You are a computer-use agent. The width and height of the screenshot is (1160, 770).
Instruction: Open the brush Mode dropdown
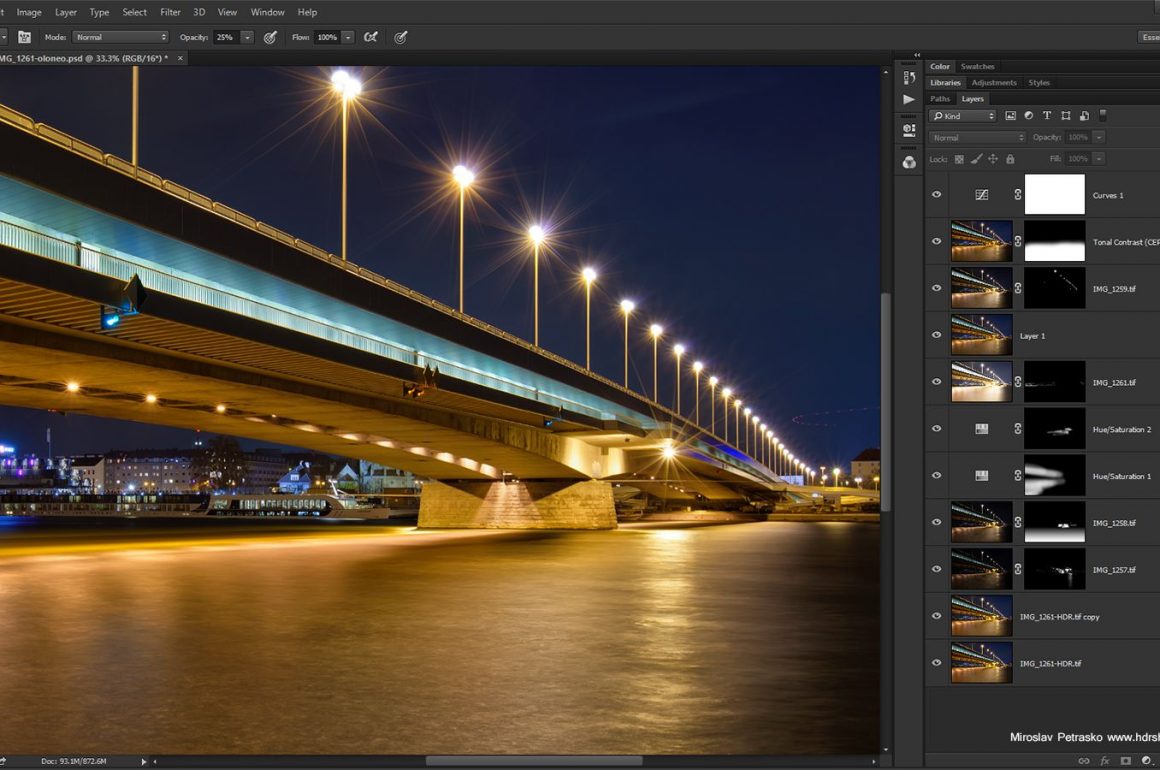pos(120,37)
